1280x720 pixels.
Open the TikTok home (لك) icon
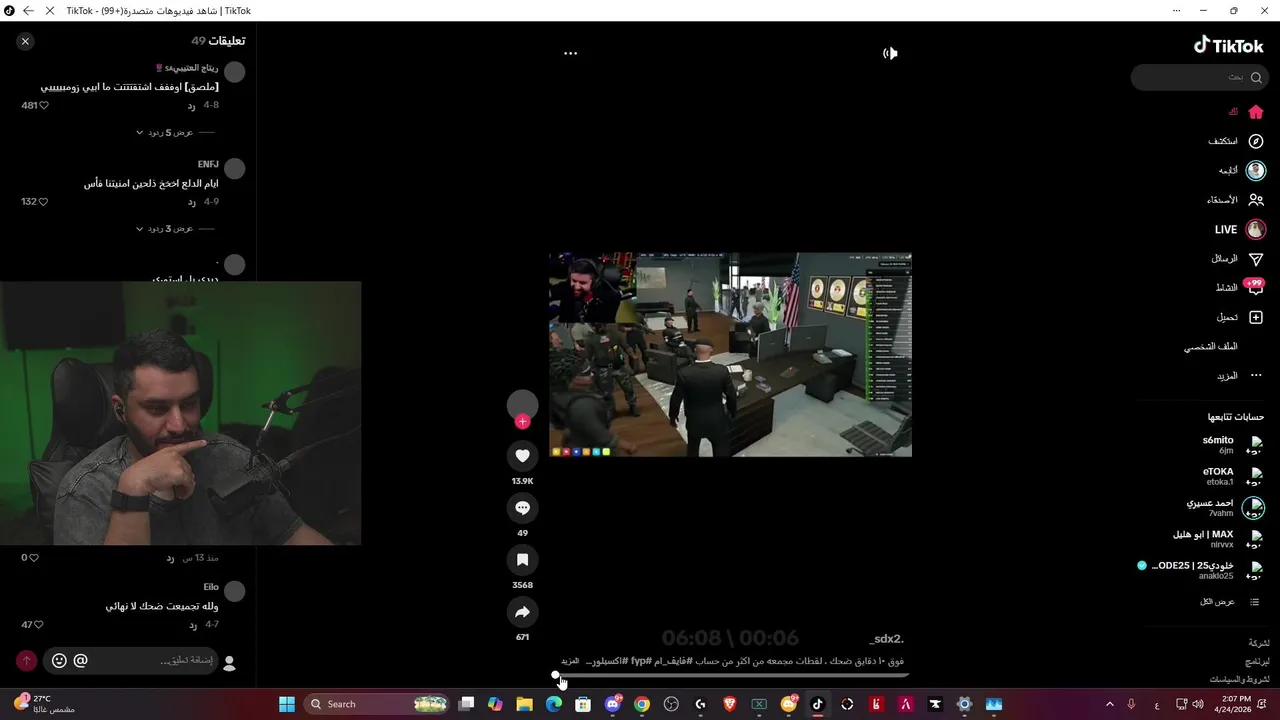pyautogui.click(x=1256, y=112)
